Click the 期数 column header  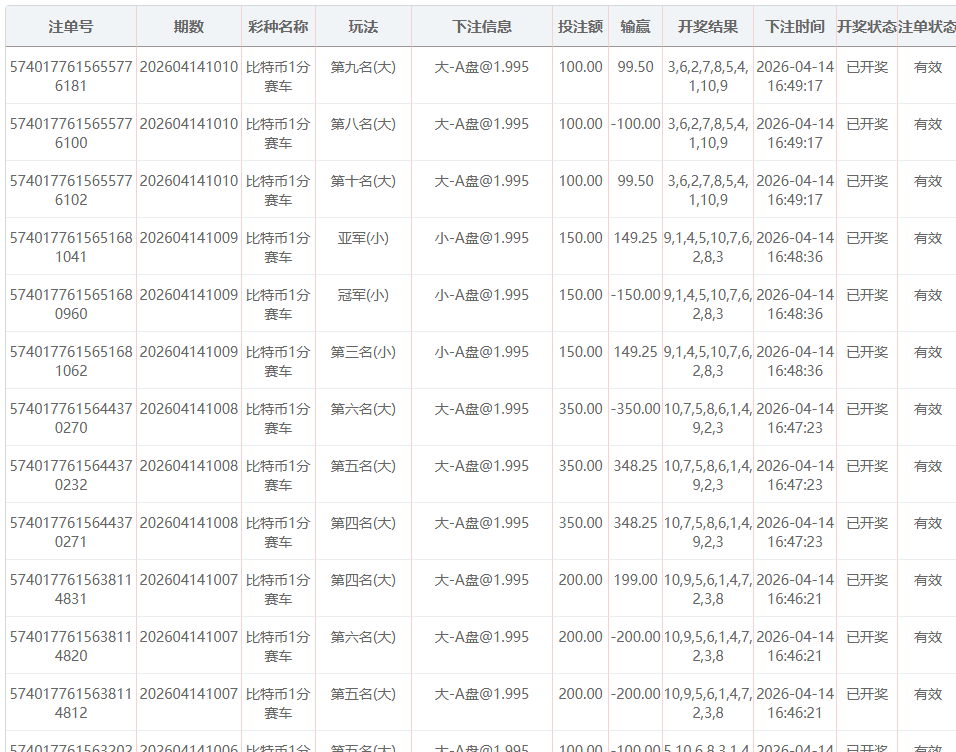pos(188,27)
